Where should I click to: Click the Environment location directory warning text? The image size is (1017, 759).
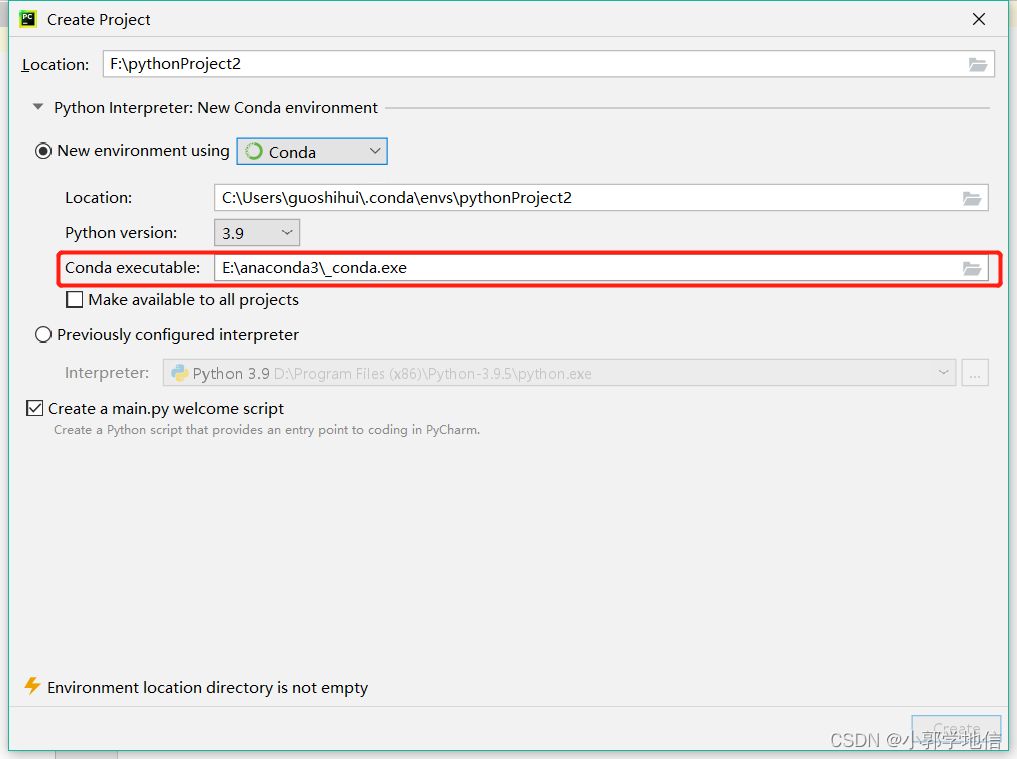tap(208, 688)
